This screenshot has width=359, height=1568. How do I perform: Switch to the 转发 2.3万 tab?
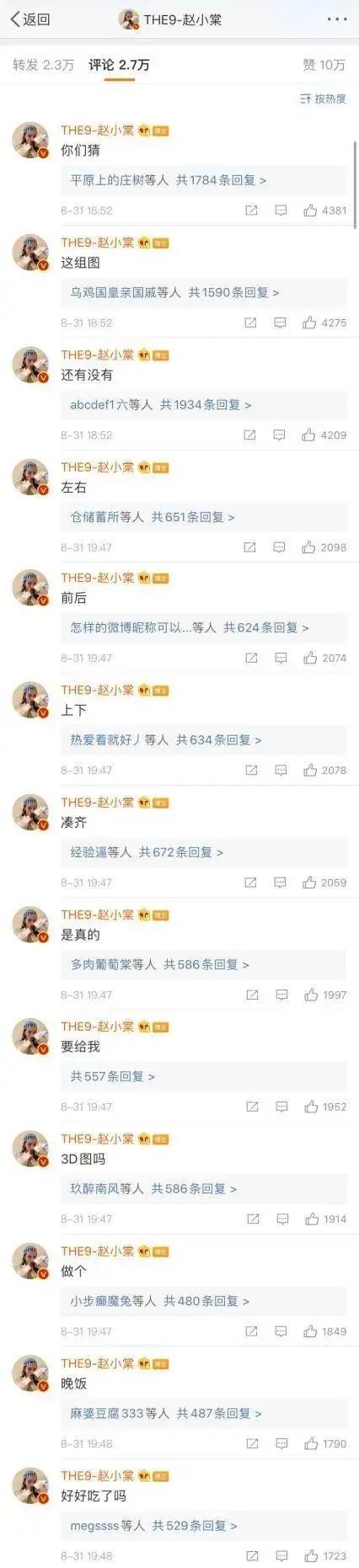pos(43,65)
